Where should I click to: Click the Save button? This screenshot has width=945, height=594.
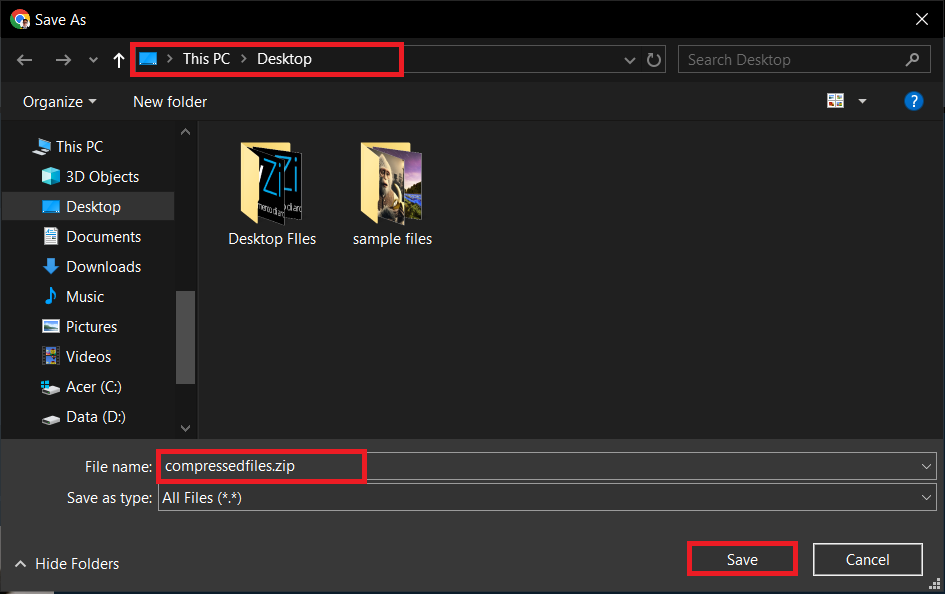coord(741,559)
